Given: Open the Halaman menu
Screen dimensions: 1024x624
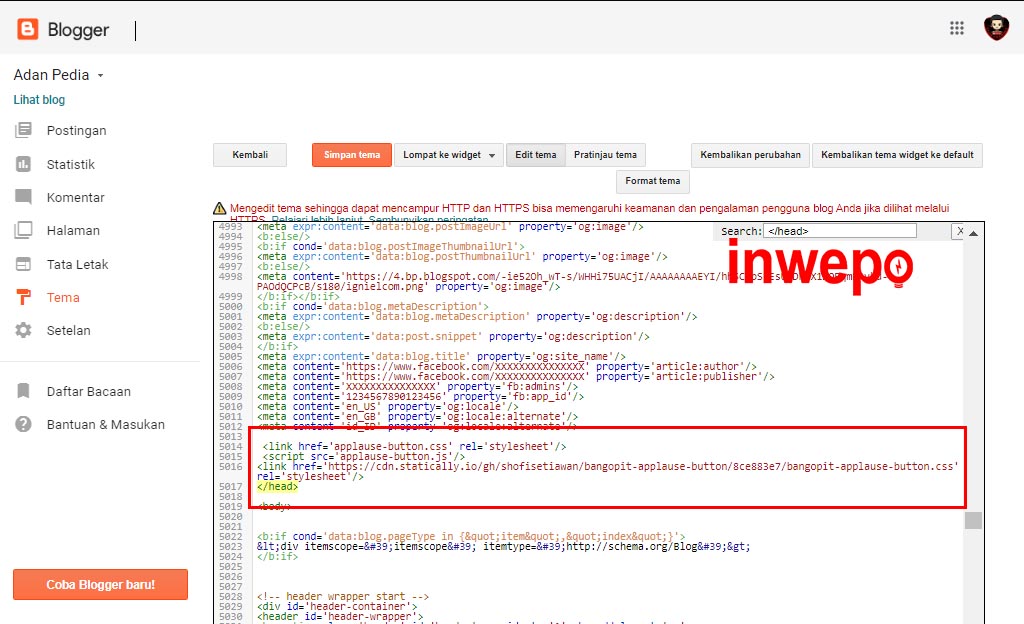Looking at the screenshot, I should 73,230.
